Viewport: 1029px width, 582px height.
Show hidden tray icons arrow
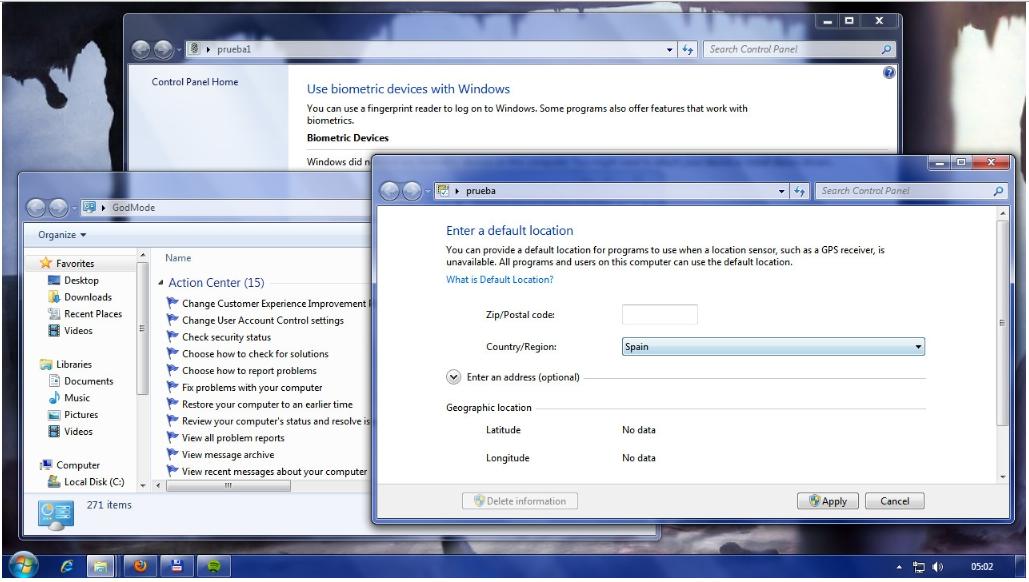(898, 567)
